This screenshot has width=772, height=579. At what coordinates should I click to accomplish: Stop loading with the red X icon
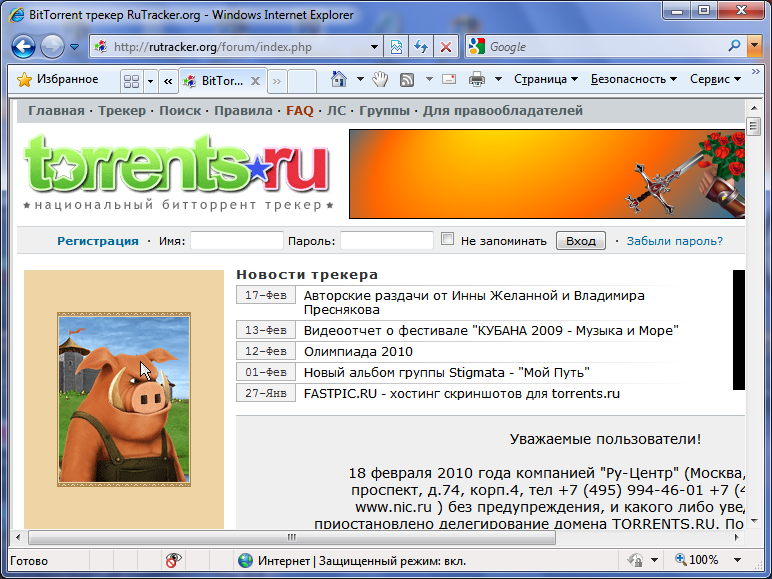click(446, 47)
